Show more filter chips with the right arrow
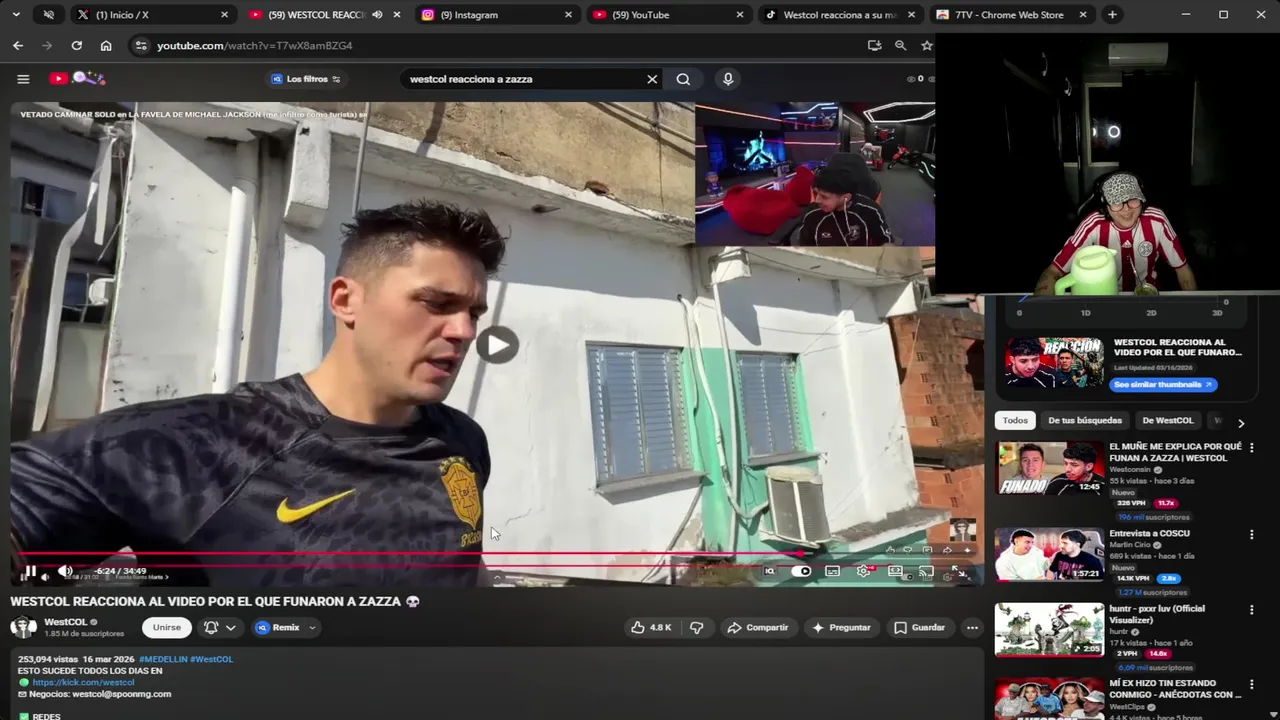1280x720 pixels. [x=1241, y=423]
